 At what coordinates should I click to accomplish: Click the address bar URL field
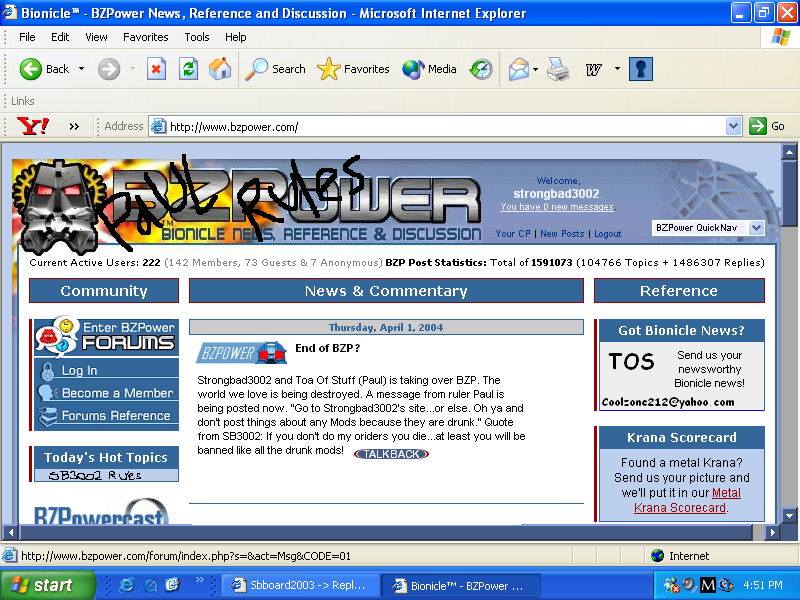(447, 127)
